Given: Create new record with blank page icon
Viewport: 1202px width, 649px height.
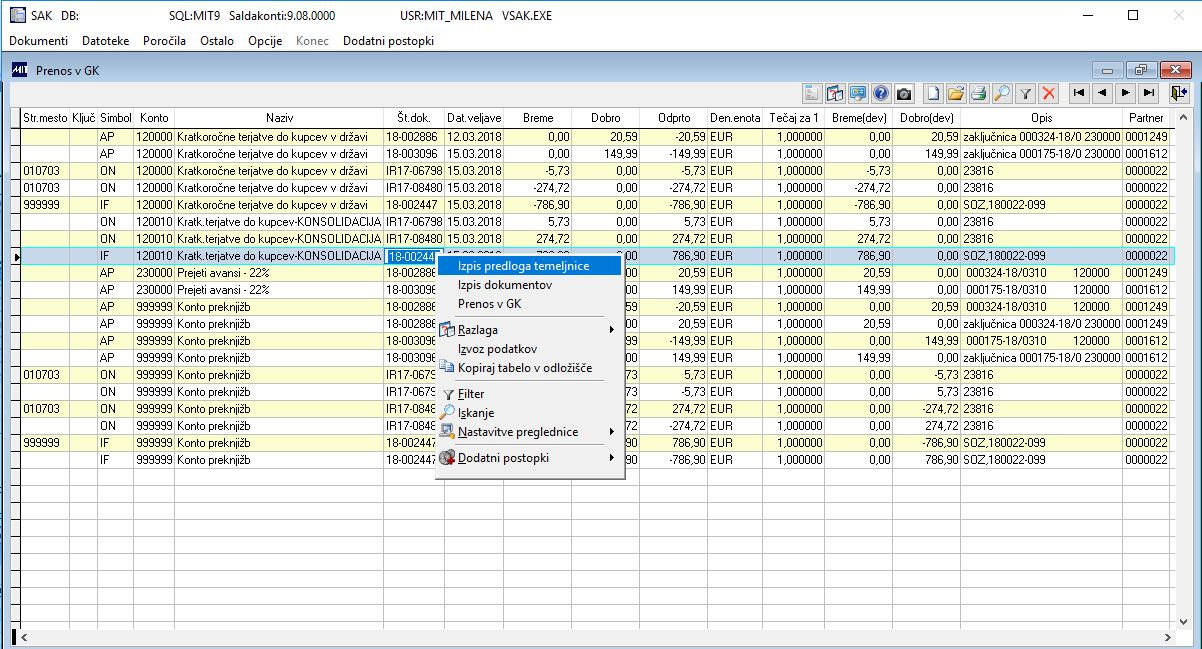Looking at the screenshot, I should coord(933,93).
